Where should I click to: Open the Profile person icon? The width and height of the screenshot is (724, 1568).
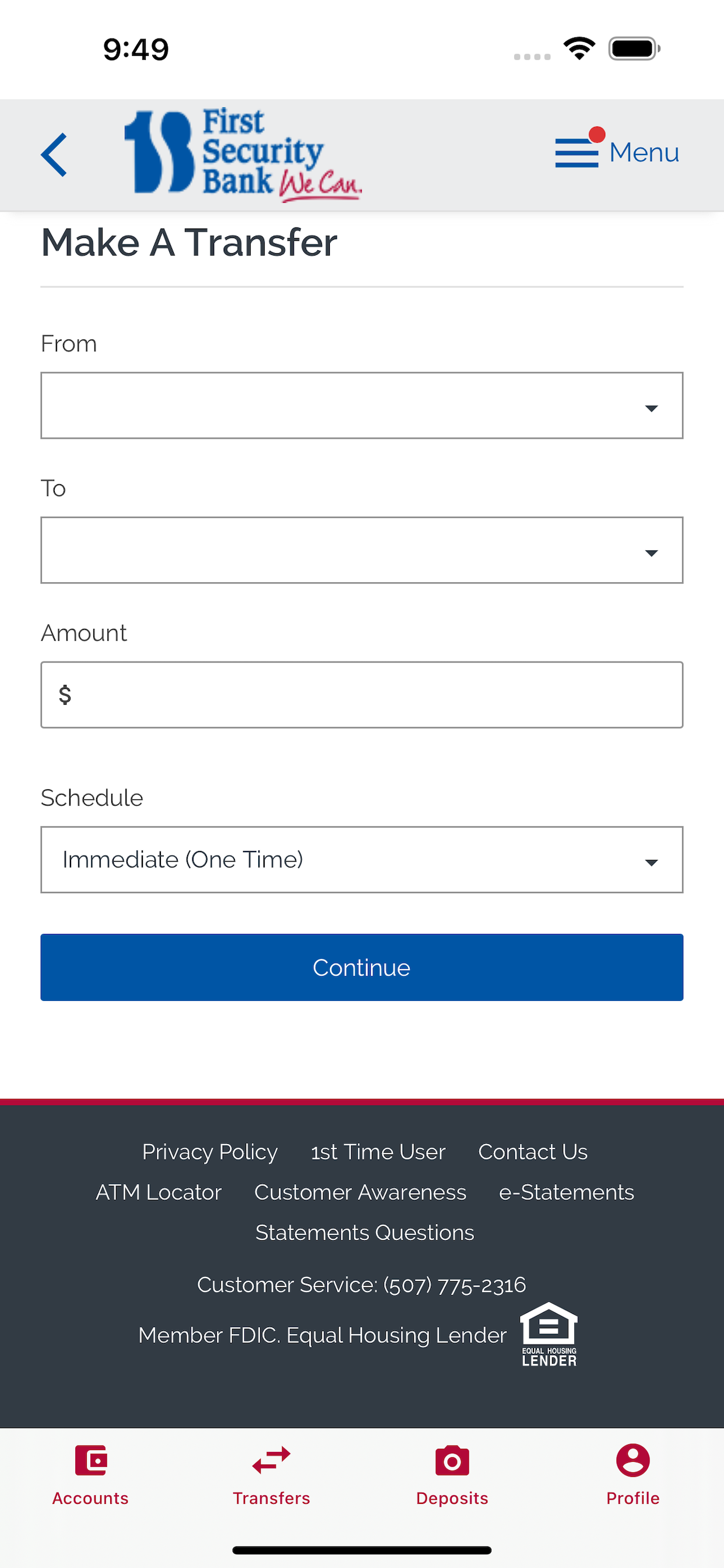pyautogui.click(x=632, y=1460)
